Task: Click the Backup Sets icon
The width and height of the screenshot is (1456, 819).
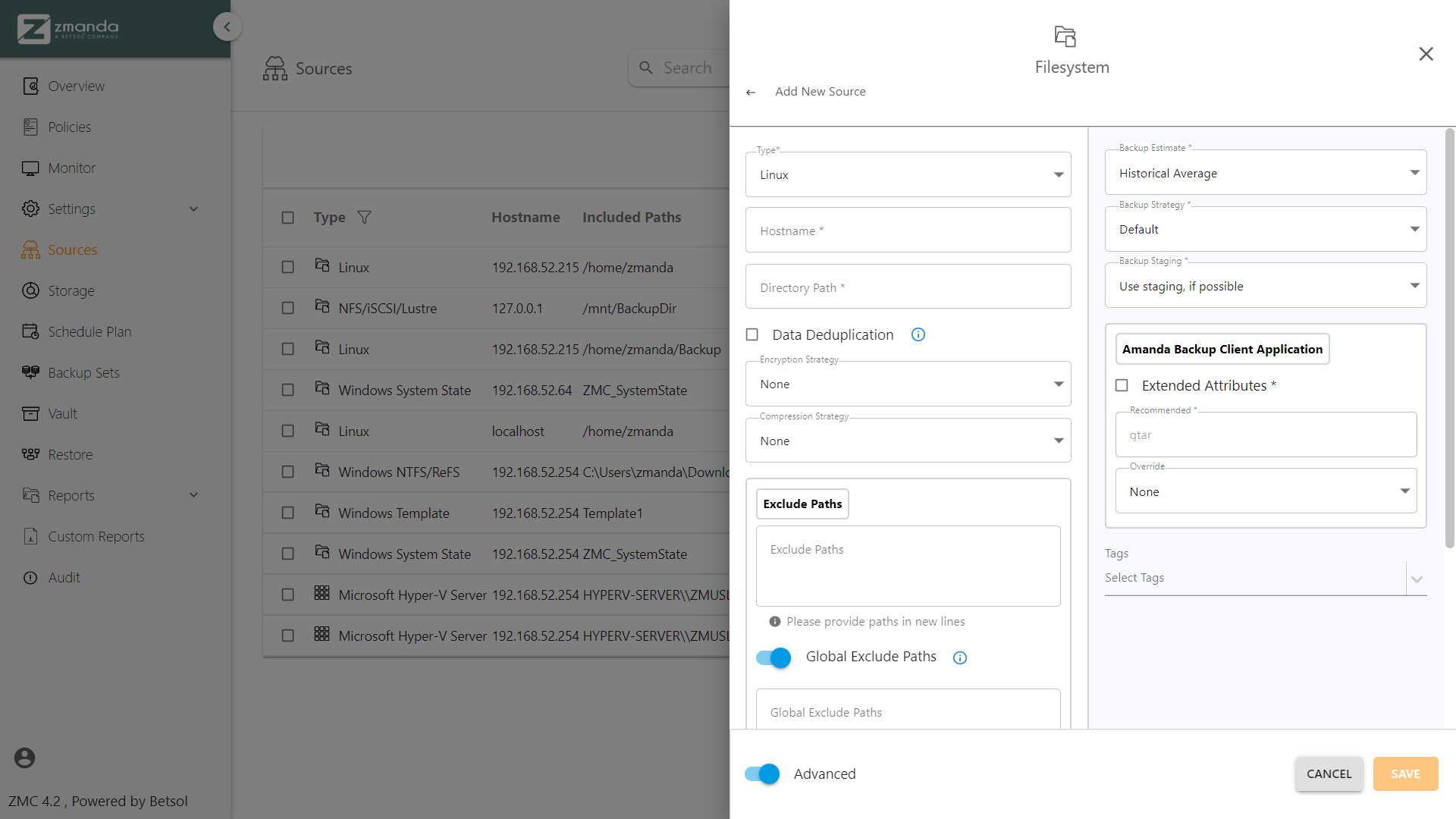Action: (30, 372)
